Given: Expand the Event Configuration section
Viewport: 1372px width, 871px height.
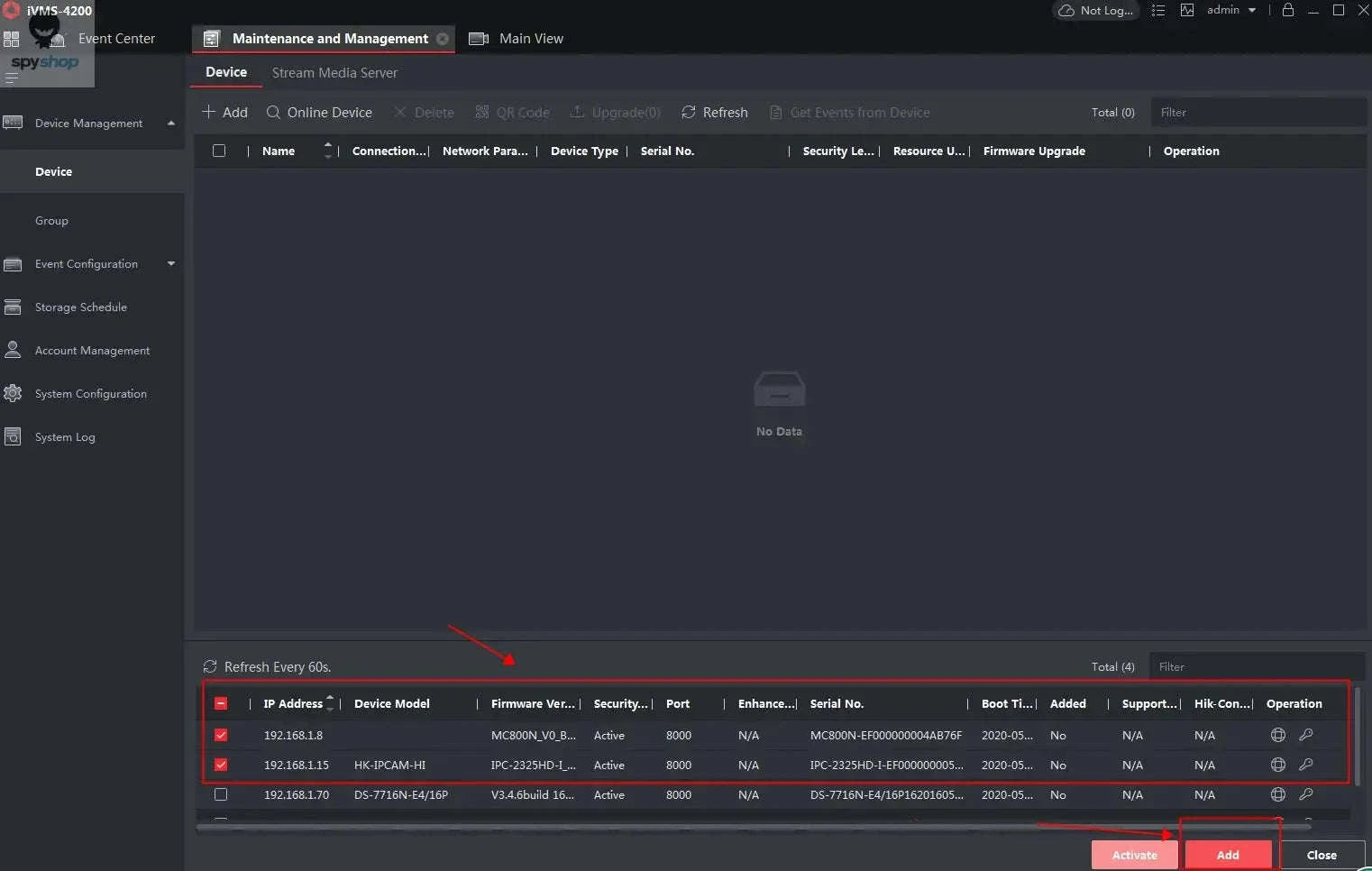Looking at the screenshot, I should 170,264.
